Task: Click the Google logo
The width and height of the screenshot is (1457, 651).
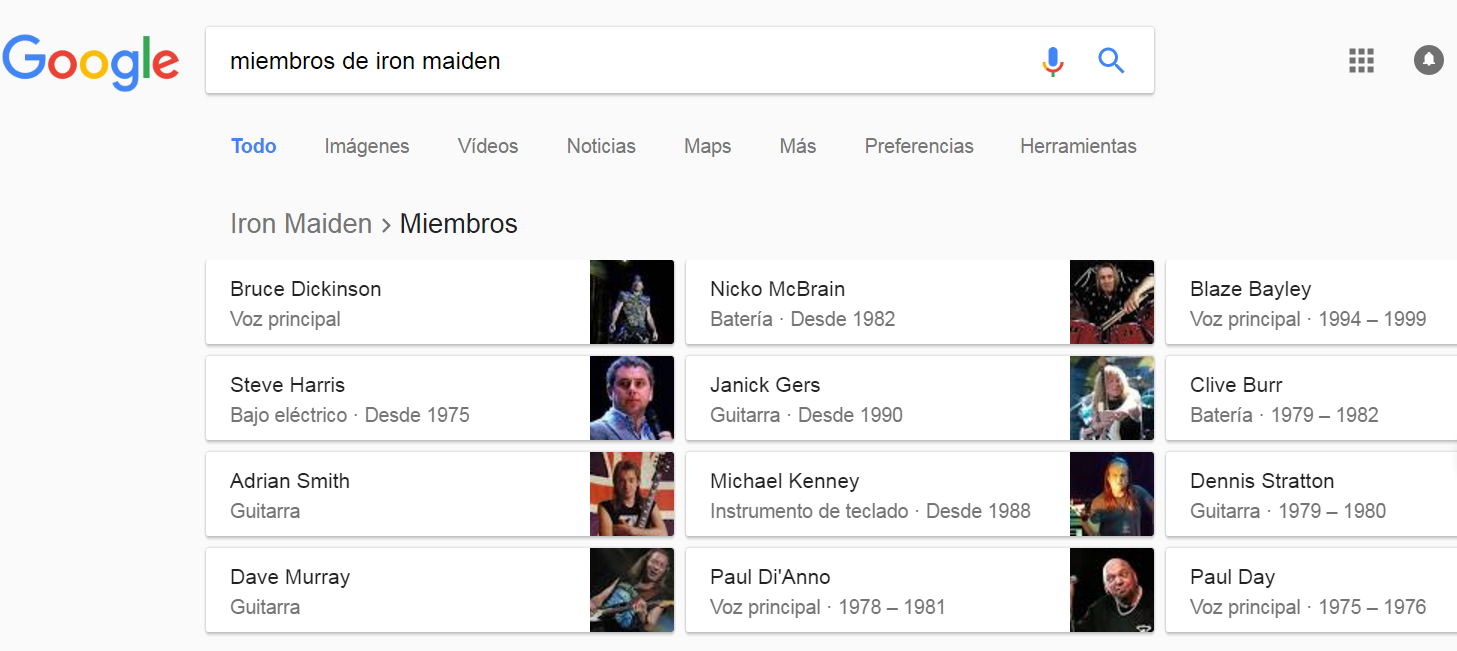Action: click(91, 62)
